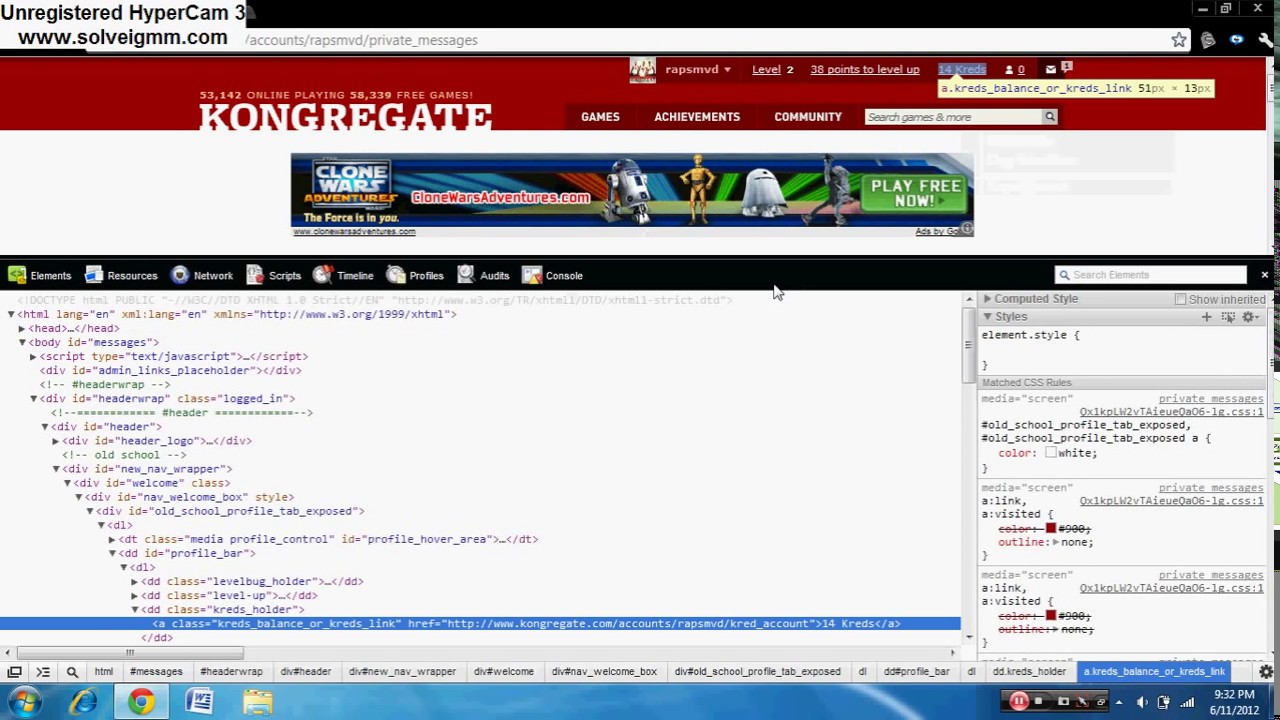The image size is (1280, 720).
Task: Collapse the Styles section
Action: pyautogui.click(x=987, y=317)
